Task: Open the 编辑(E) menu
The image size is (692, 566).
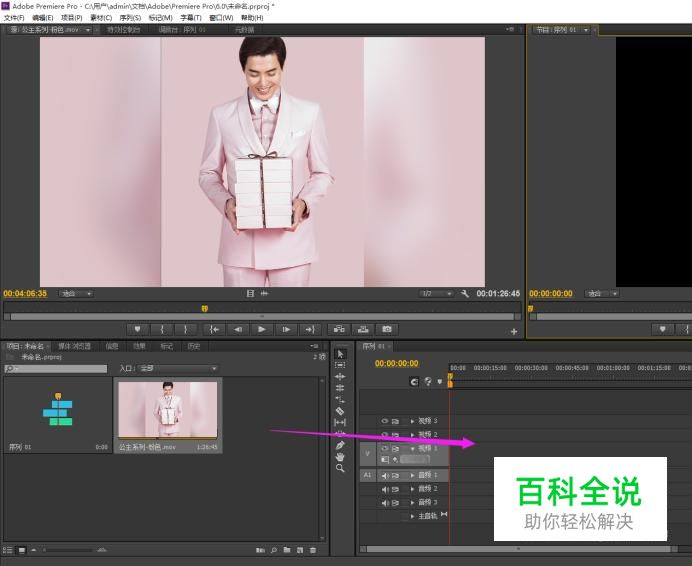Action: tap(42, 18)
